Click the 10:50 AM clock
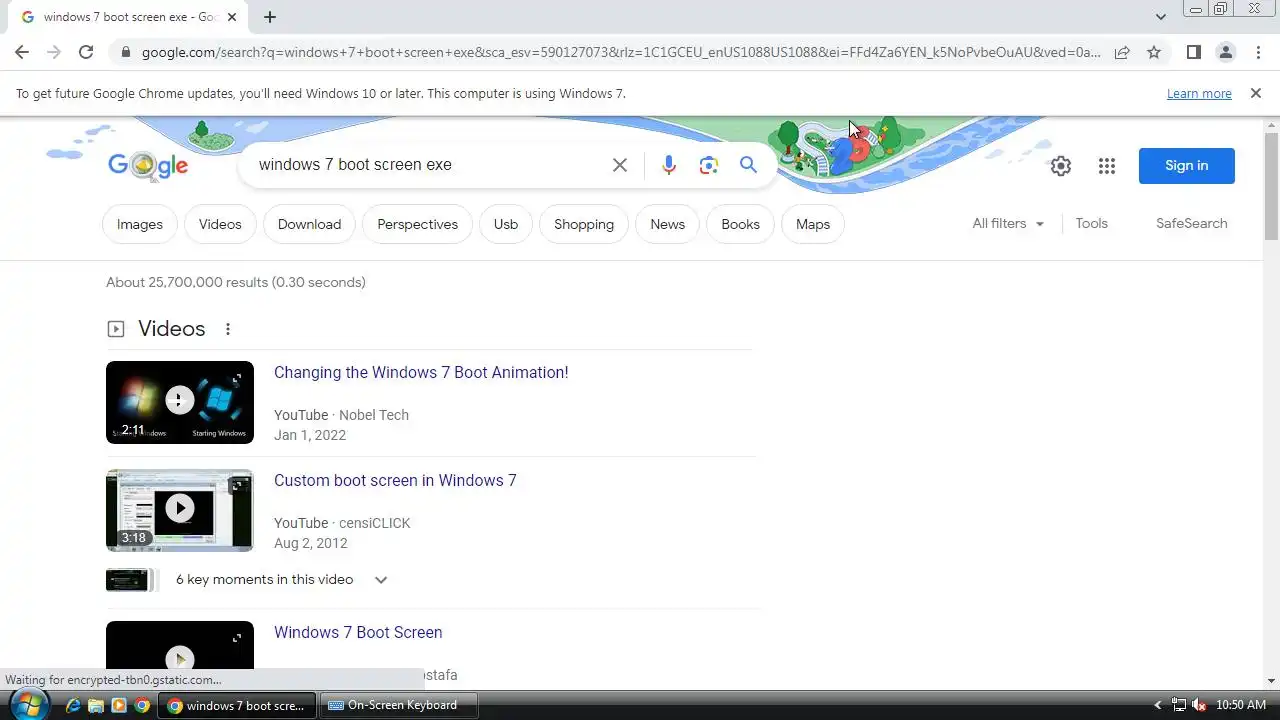 1241,705
